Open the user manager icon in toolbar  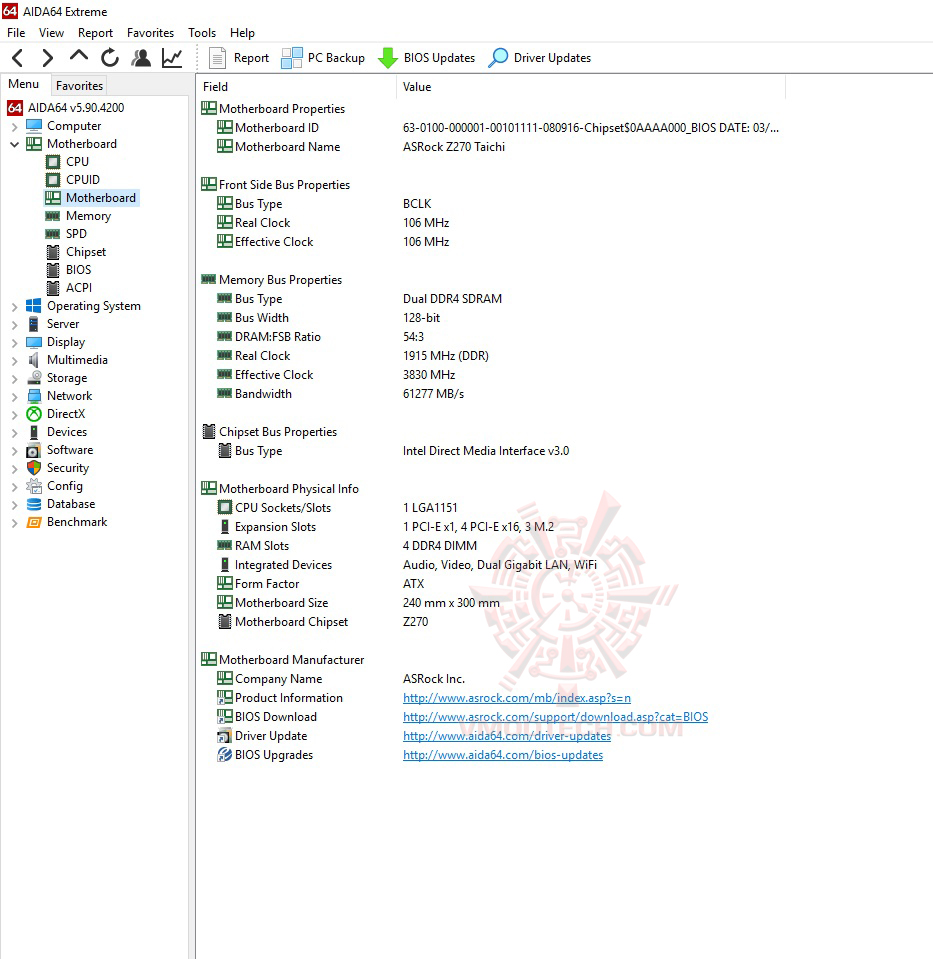(141, 58)
